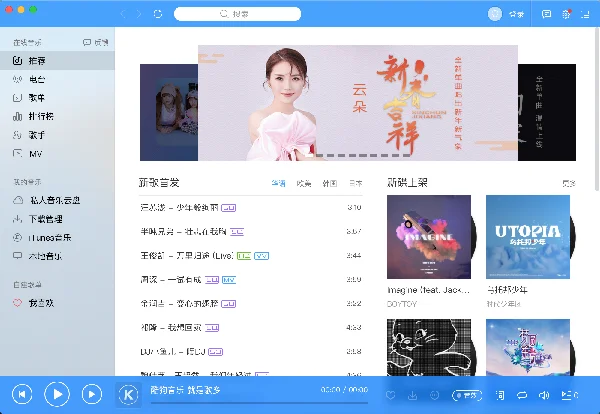This screenshot has height=414, width=600.
Task: Show the next dark banner on the right
Action: click(x=547, y=112)
